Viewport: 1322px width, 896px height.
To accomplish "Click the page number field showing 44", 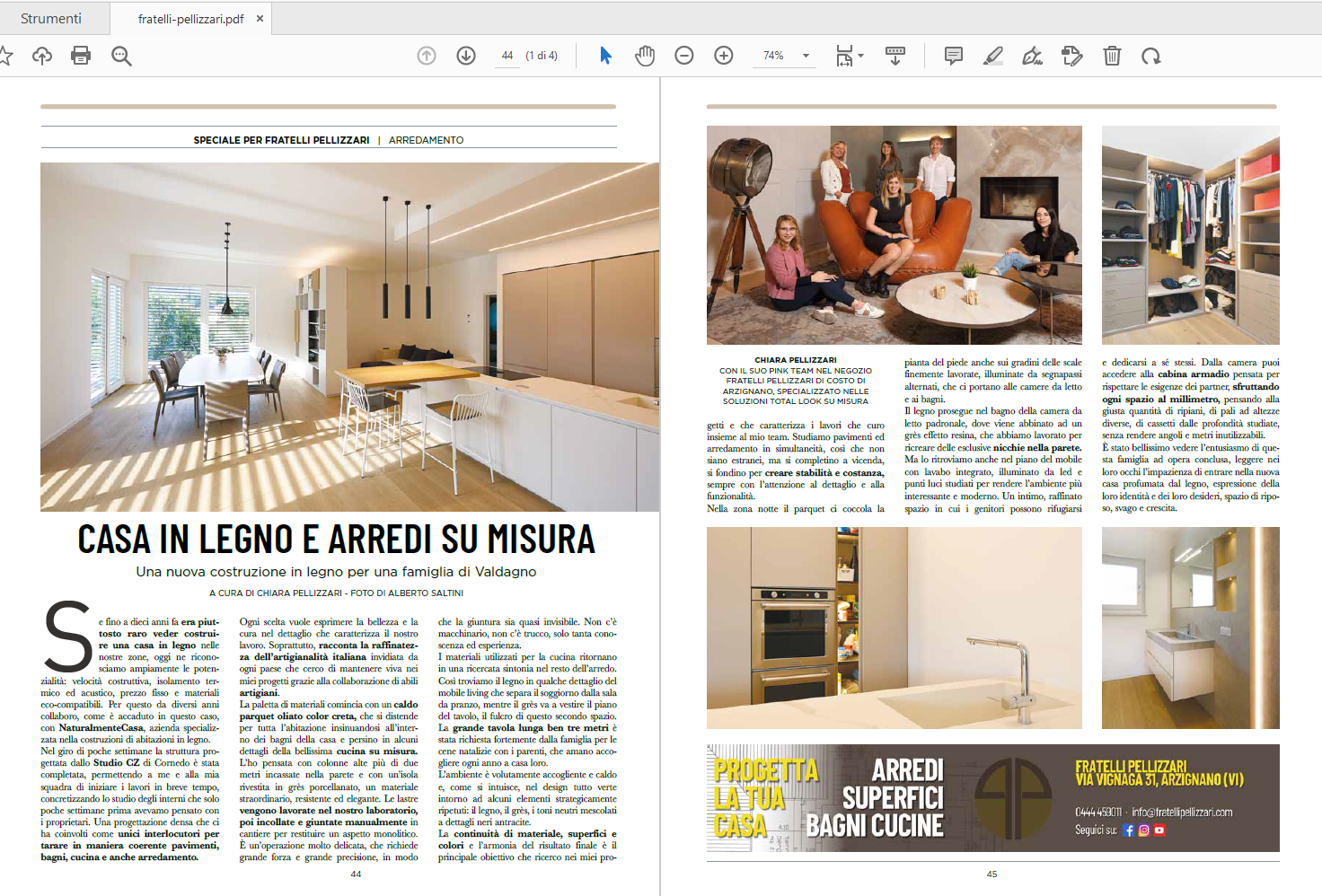I will (507, 56).
